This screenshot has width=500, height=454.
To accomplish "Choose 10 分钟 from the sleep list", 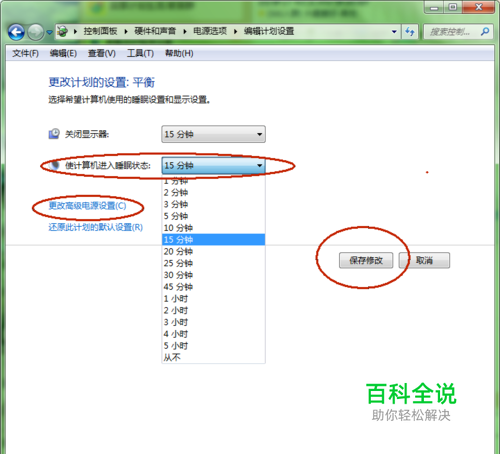I will [x=213, y=228].
